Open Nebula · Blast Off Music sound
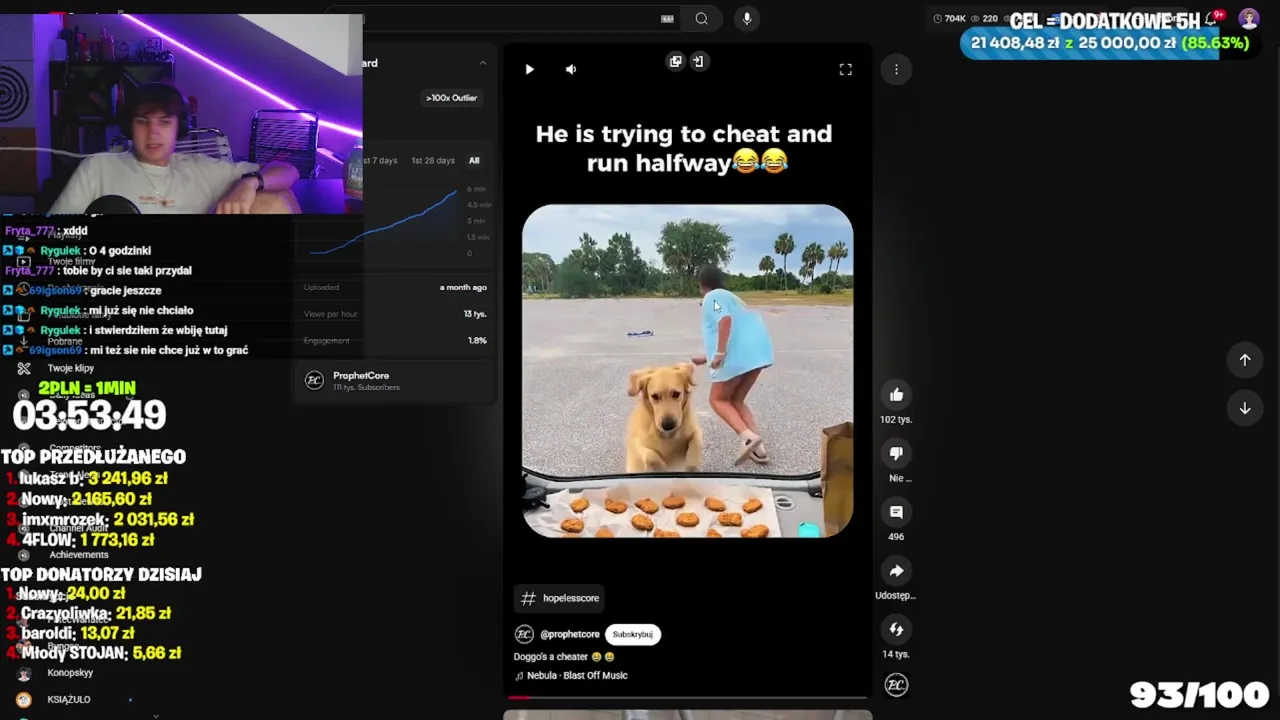1280x720 pixels. (577, 675)
